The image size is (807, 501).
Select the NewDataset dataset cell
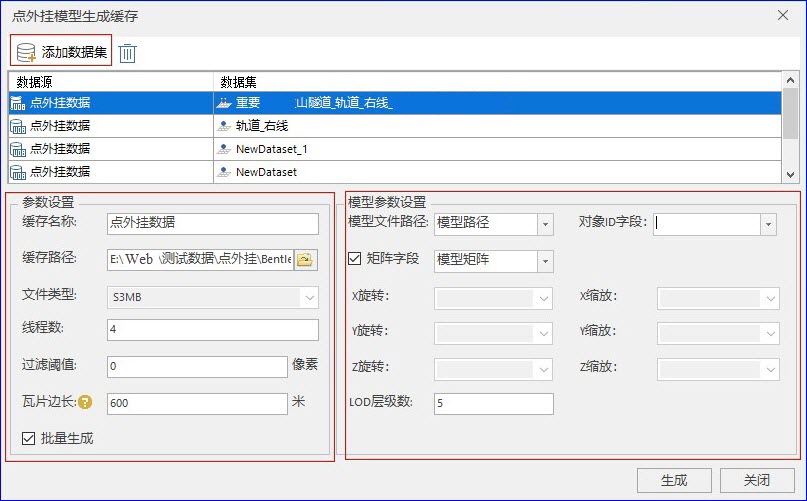(x=498, y=172)
